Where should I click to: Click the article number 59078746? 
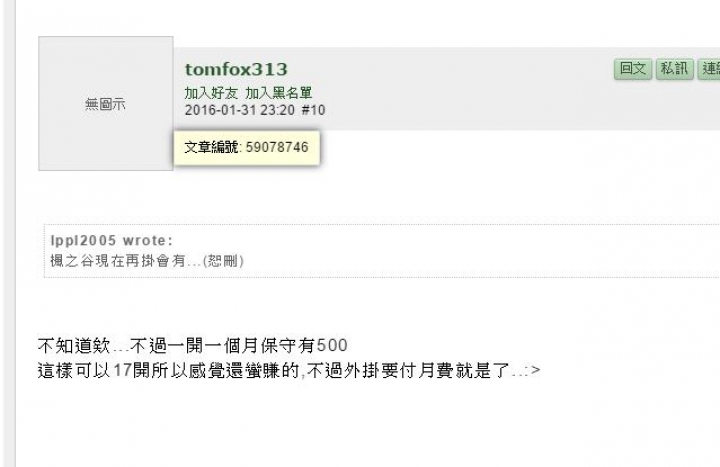tap(277, 147)
